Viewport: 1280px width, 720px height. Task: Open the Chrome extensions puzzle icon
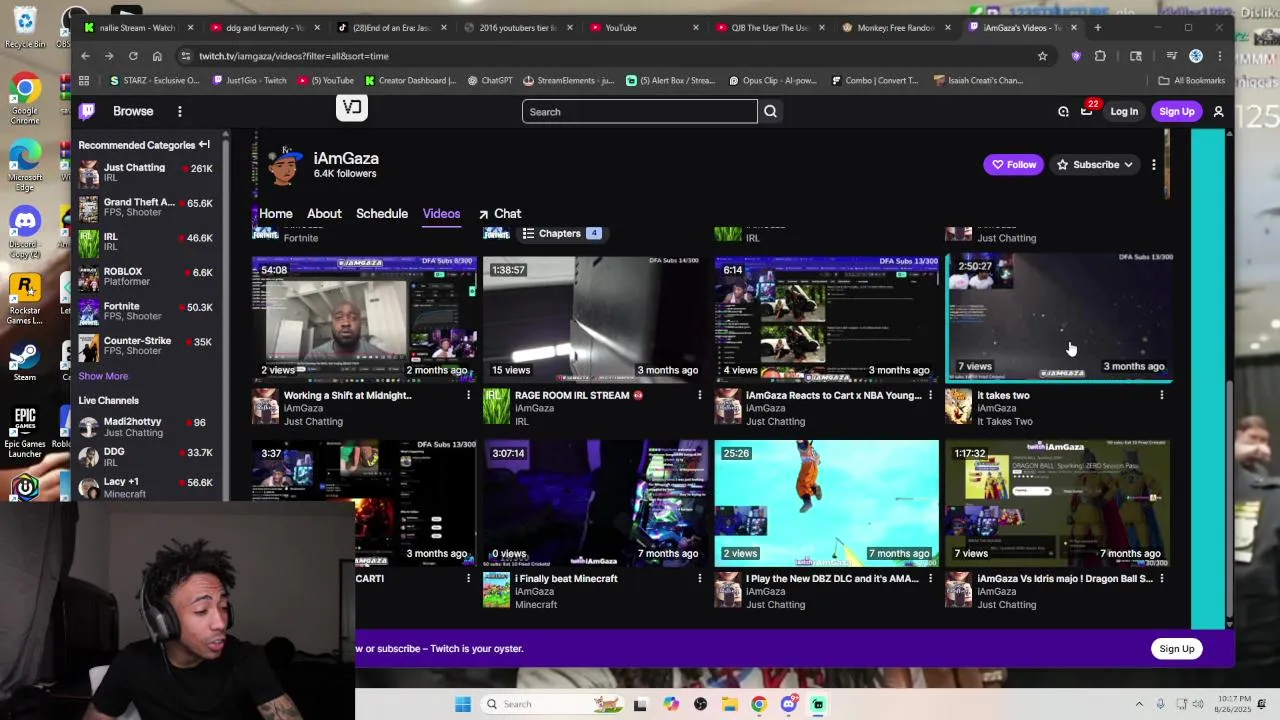click(x=1100, y=56)
